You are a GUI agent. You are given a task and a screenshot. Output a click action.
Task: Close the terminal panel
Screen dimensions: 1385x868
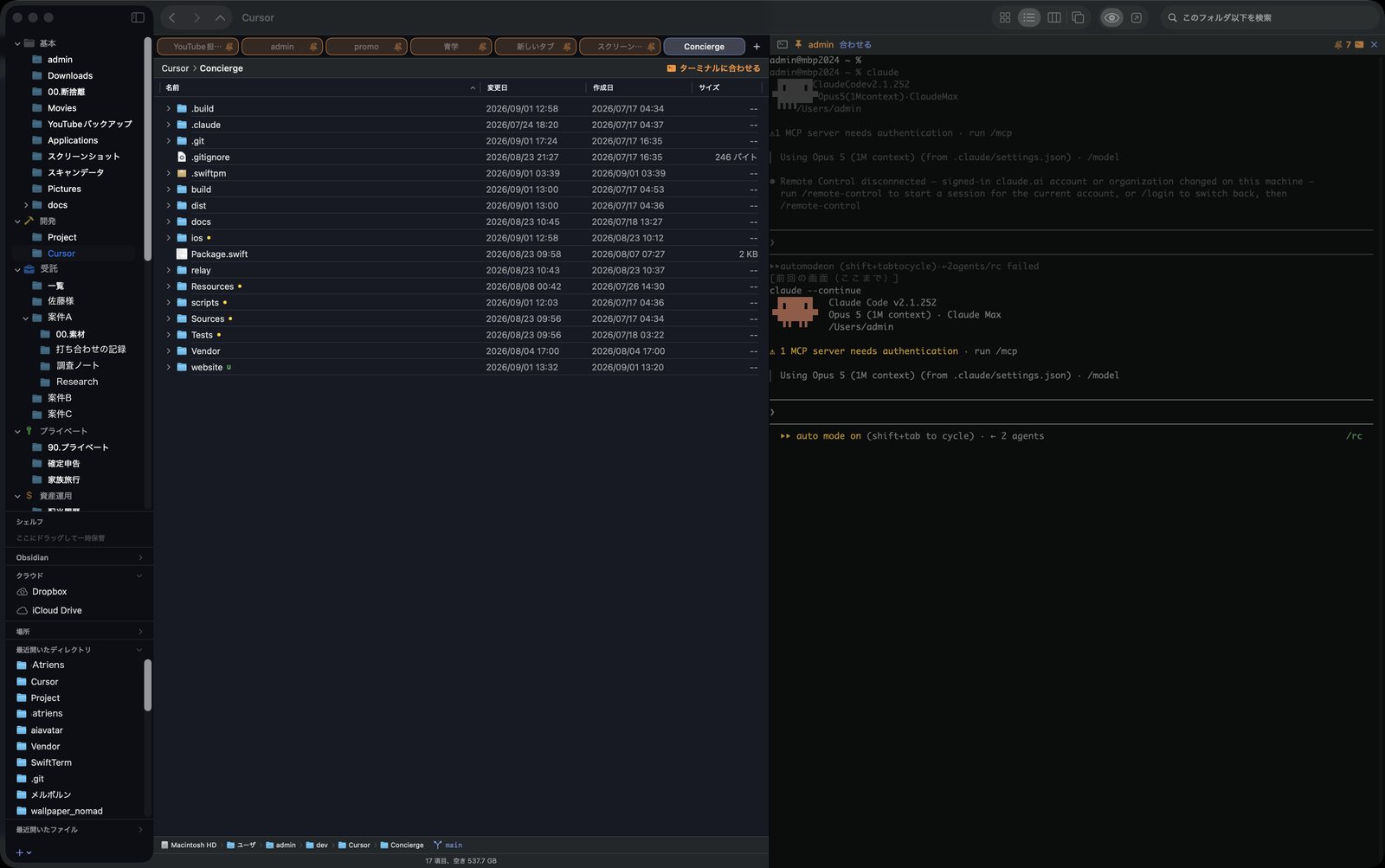click(x=1374, y=45)
